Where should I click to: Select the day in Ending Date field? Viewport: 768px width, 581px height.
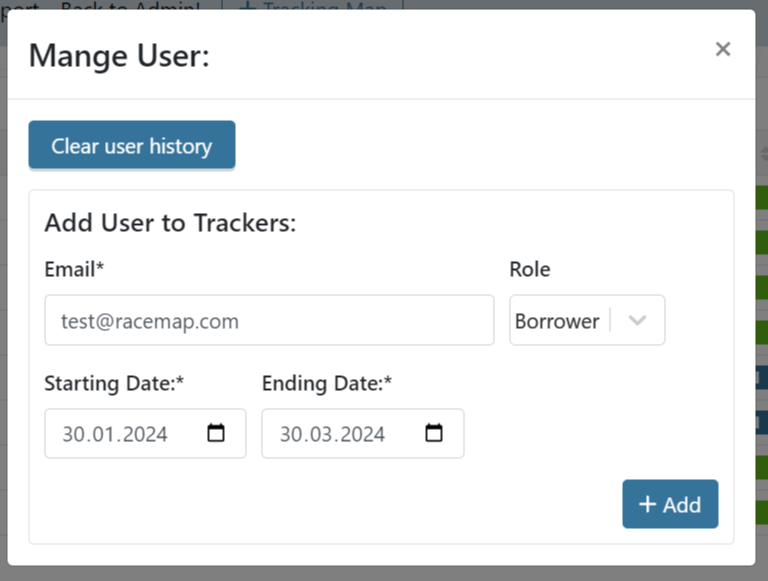tap(290, 434)
